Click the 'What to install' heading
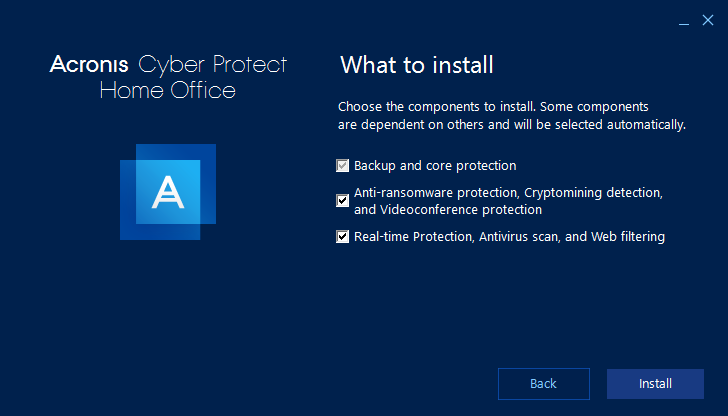This screenshot has height=416, width=728. click(x=416, y=65)
